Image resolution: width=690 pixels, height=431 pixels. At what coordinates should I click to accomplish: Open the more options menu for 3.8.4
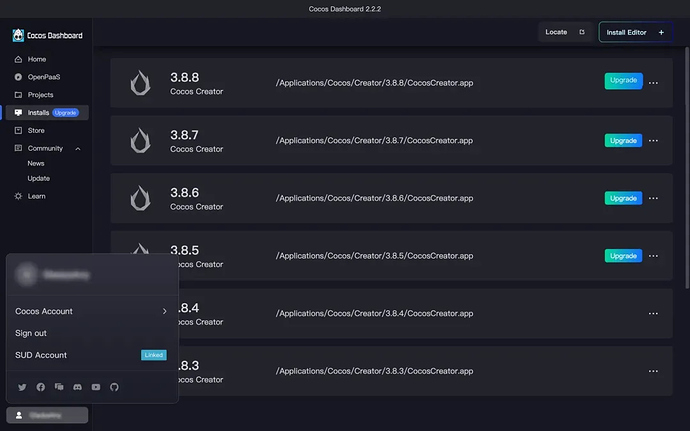click(x=653, y=313)
